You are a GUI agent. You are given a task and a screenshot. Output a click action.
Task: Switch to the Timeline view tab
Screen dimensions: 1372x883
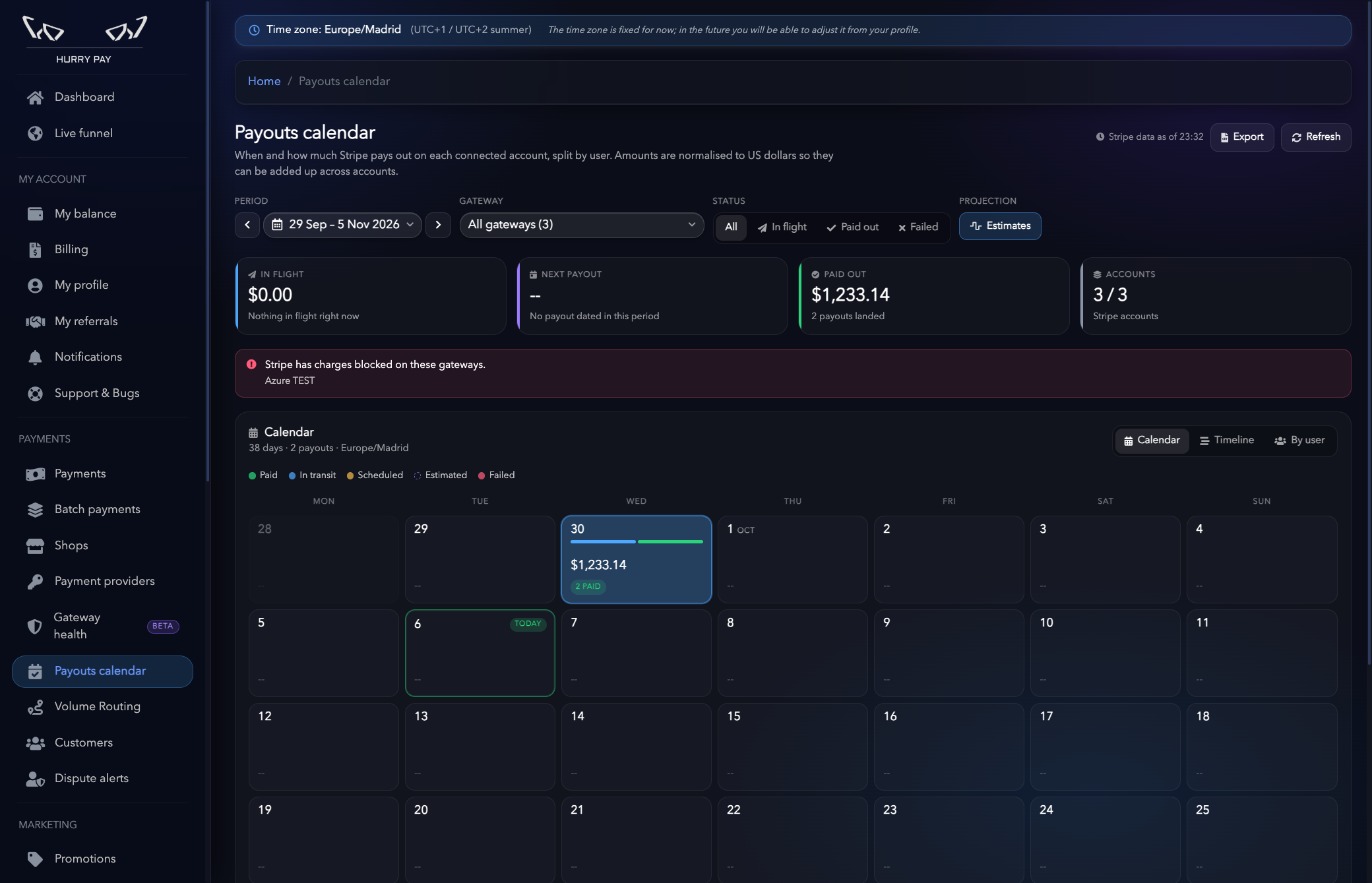click(x=1227, y=441)
